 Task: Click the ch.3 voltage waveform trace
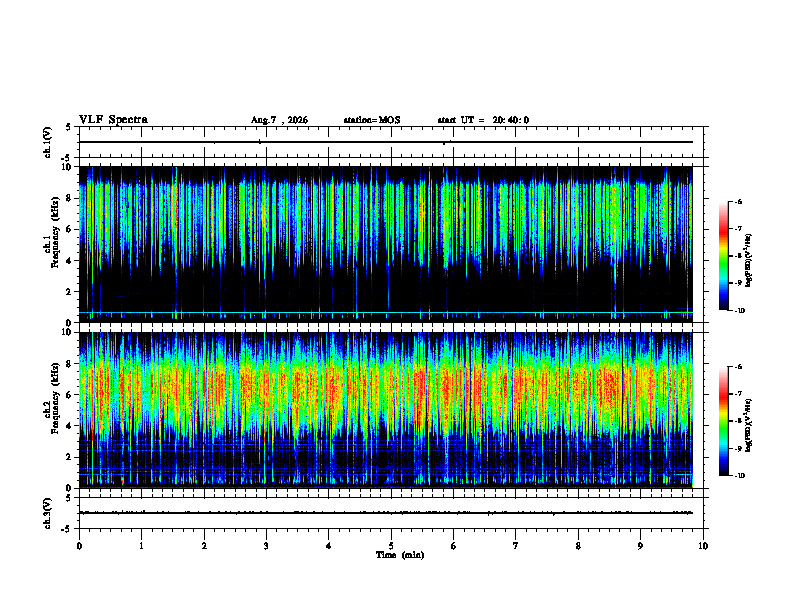[386, 513]
